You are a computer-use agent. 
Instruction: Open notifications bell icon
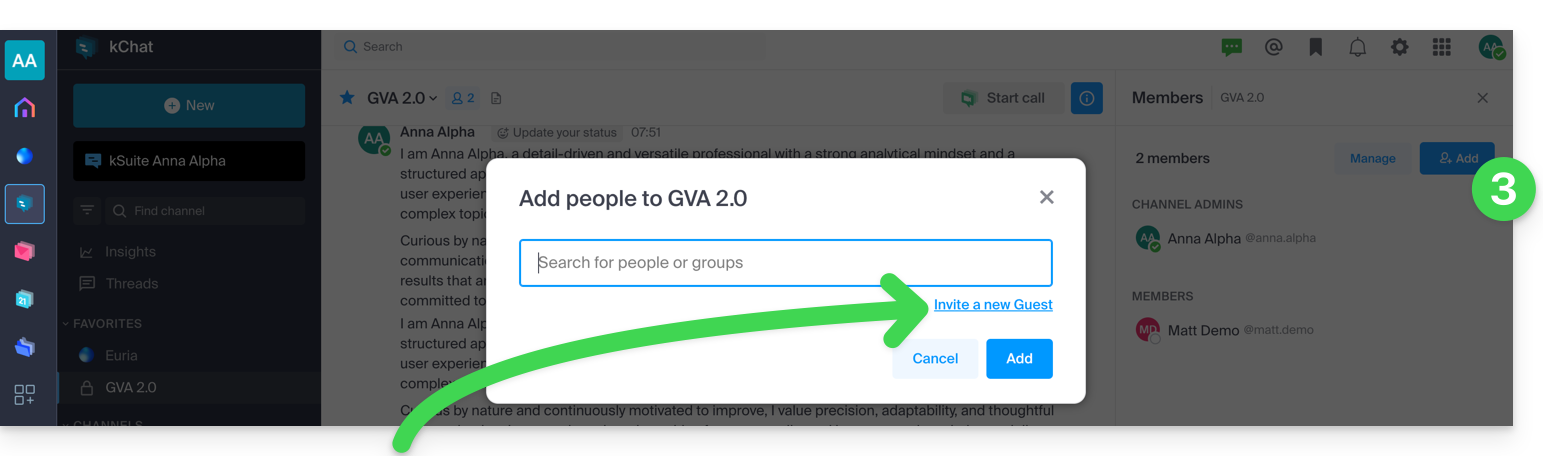[1357, 47]
